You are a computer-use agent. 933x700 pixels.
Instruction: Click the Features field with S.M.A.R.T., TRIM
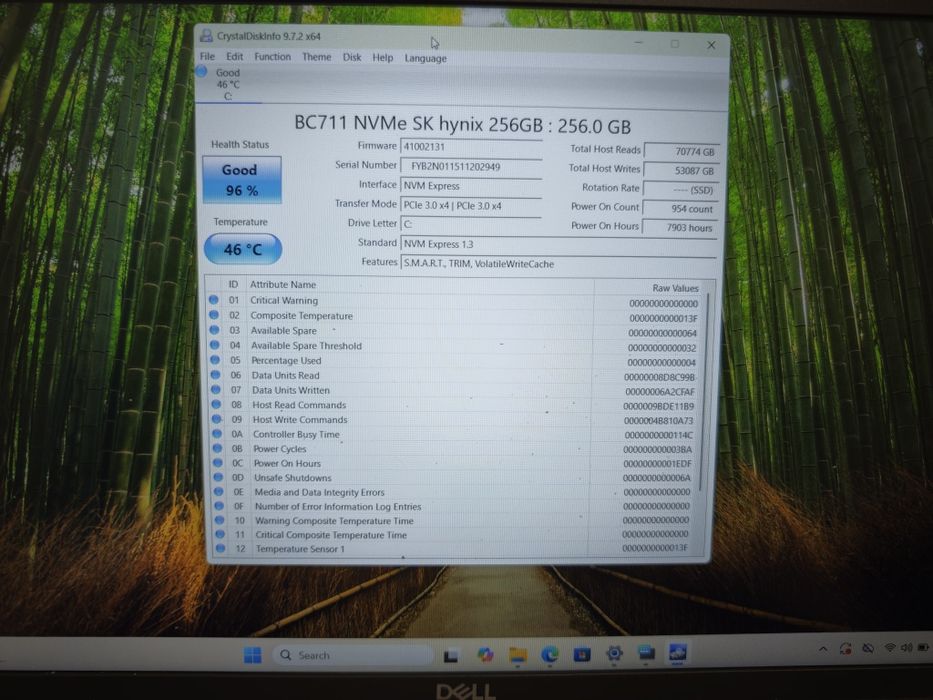click(x=558, y=264)
